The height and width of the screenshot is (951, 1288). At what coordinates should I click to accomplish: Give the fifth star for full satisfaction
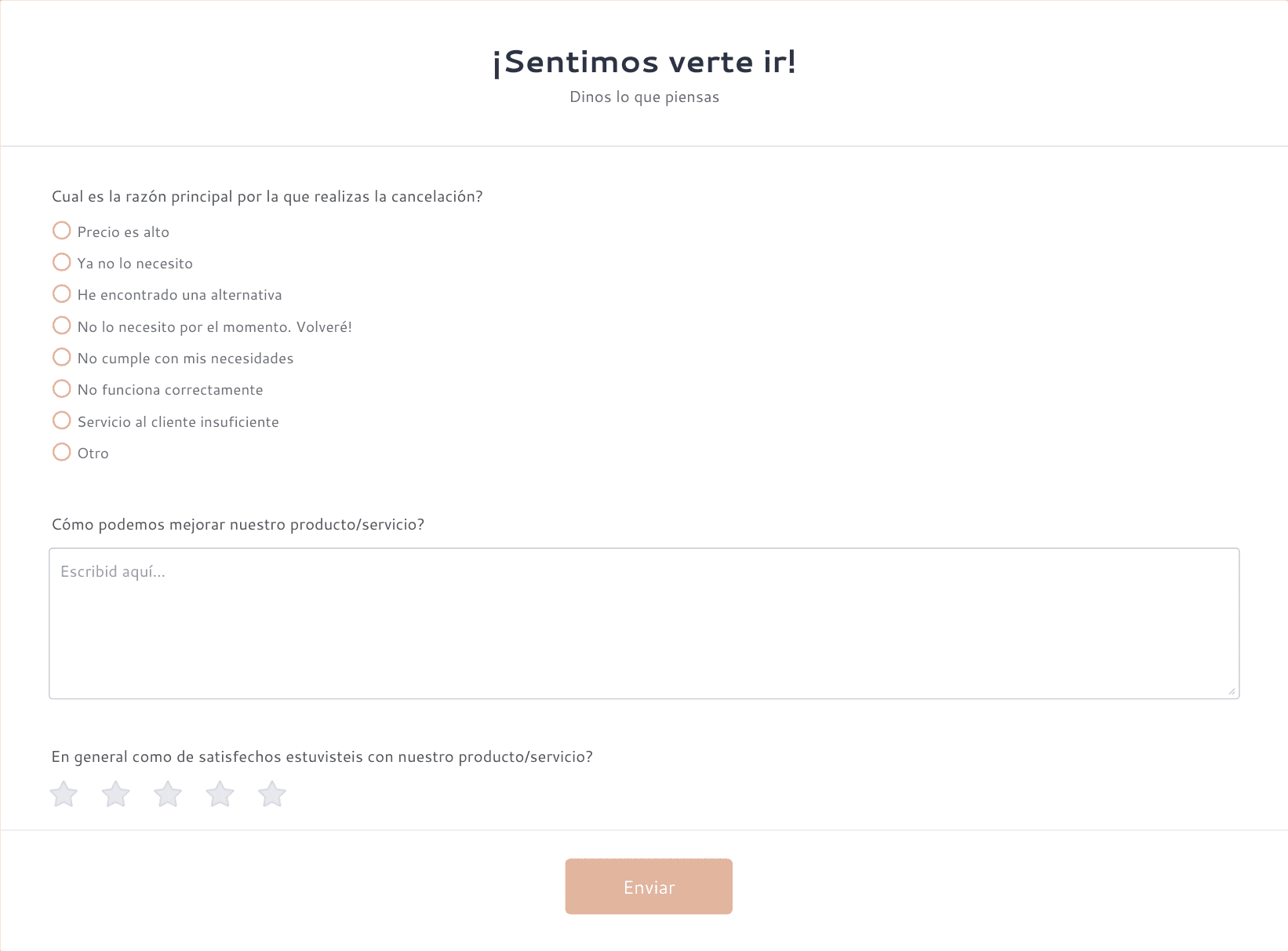coord(272,794)
